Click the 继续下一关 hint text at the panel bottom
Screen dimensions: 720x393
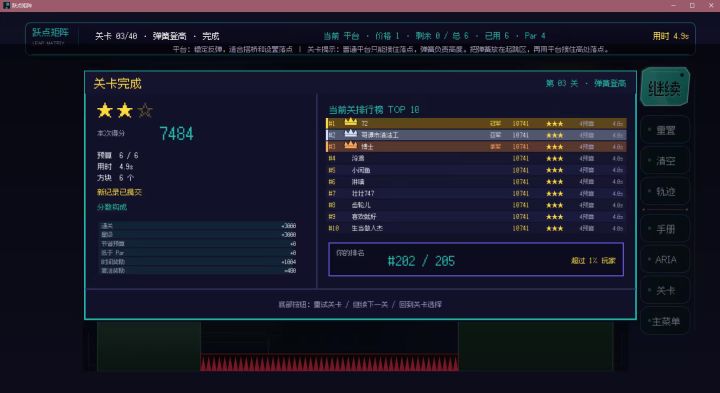(370, 304)
